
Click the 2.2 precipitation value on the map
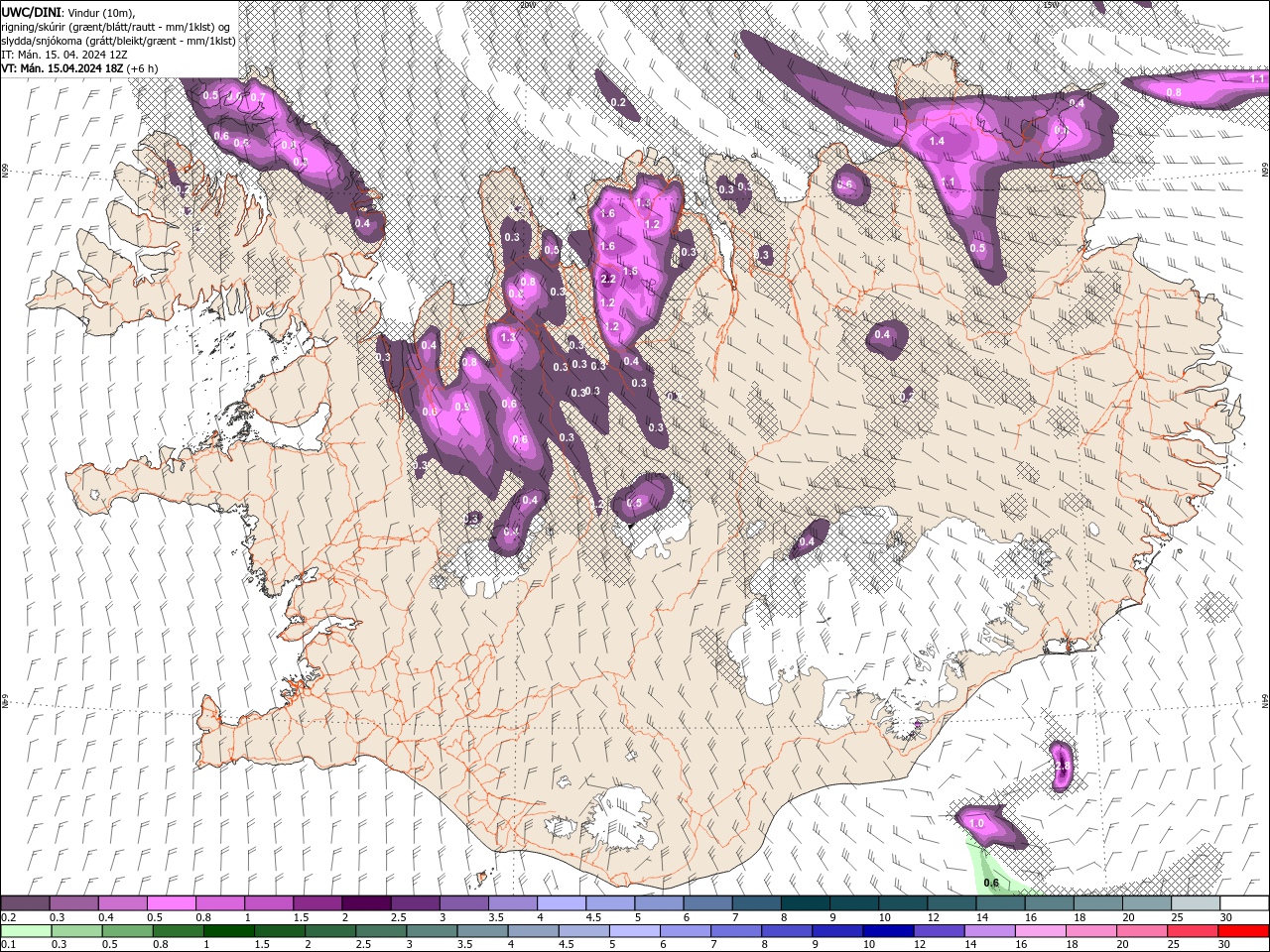point(608,280)
